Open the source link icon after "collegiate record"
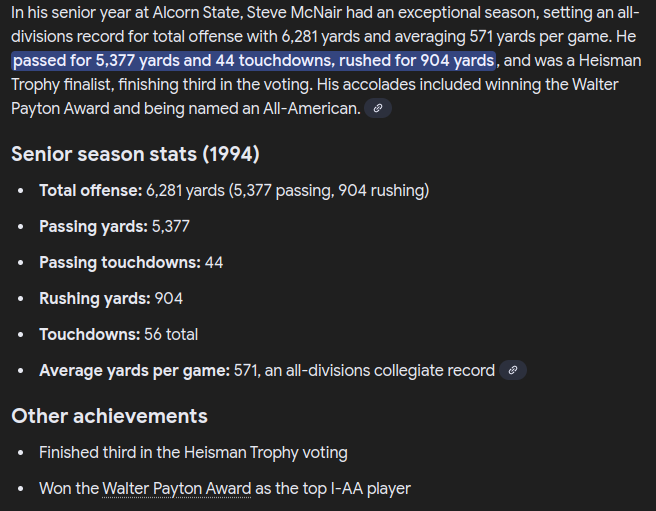The image size is (656, 511). click(x=512, y=370)
